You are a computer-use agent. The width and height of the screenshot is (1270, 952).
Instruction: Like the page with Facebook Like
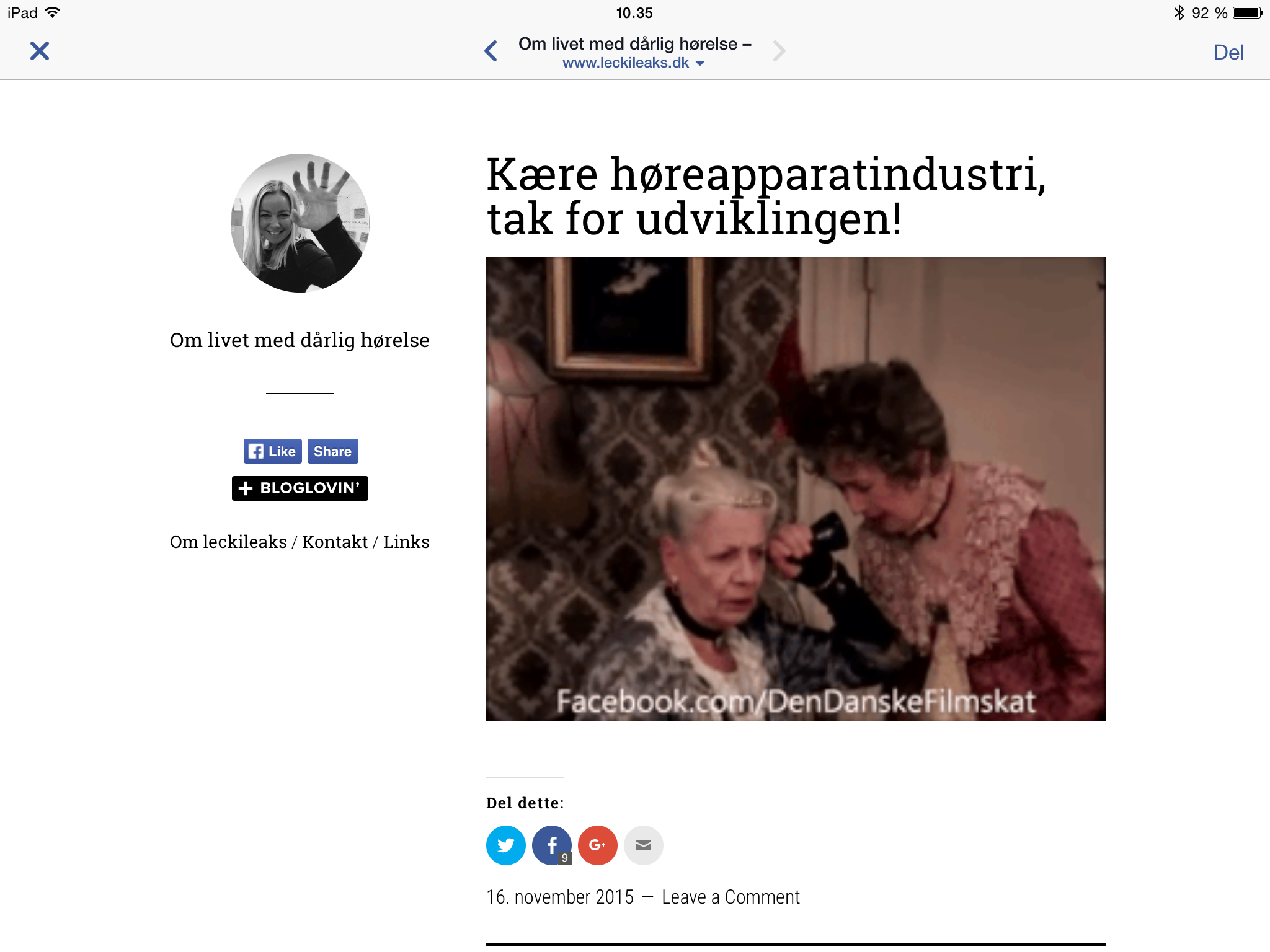[273, 451]
